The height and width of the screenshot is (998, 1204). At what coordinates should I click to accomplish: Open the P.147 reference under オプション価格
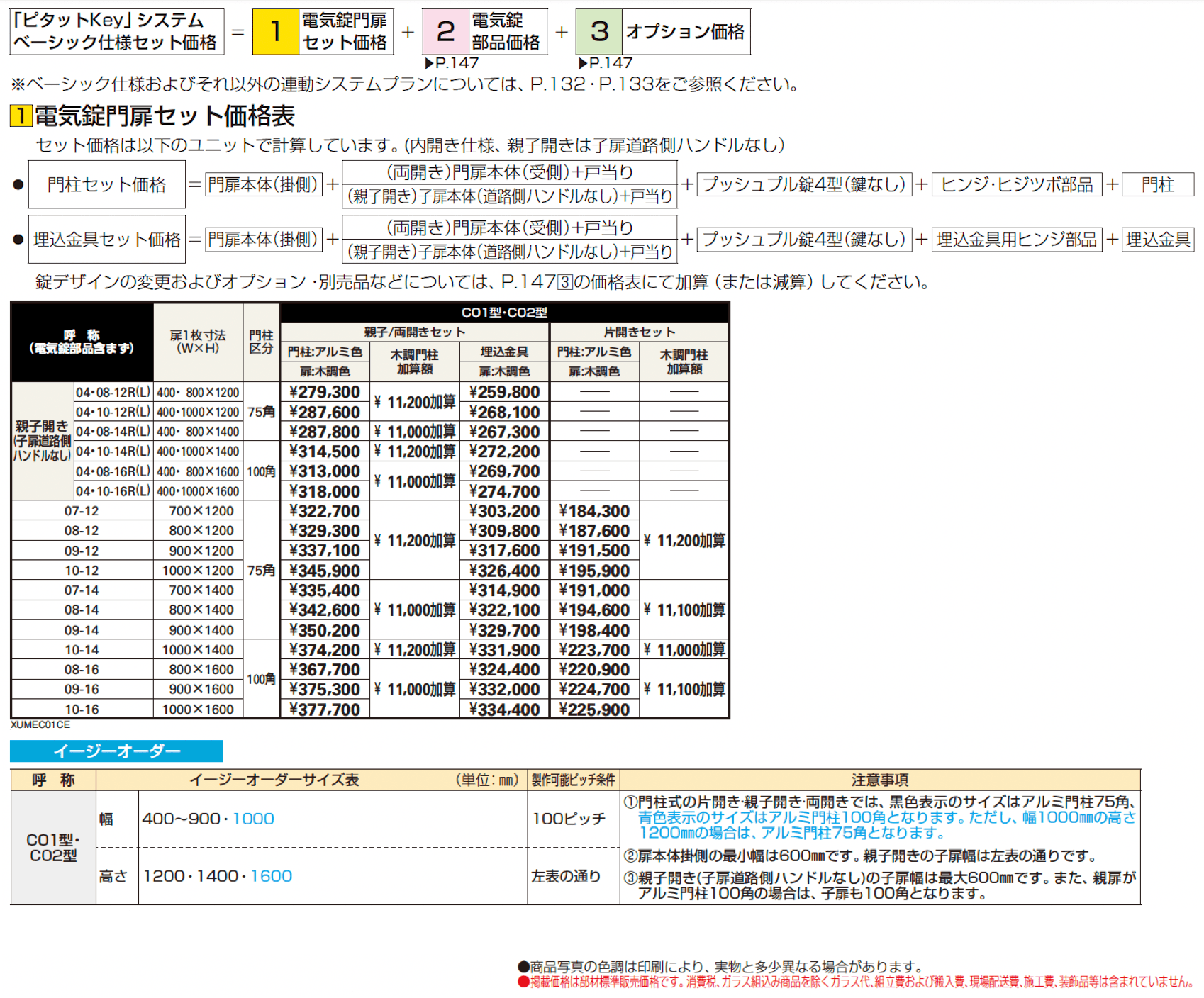[606, 63]
